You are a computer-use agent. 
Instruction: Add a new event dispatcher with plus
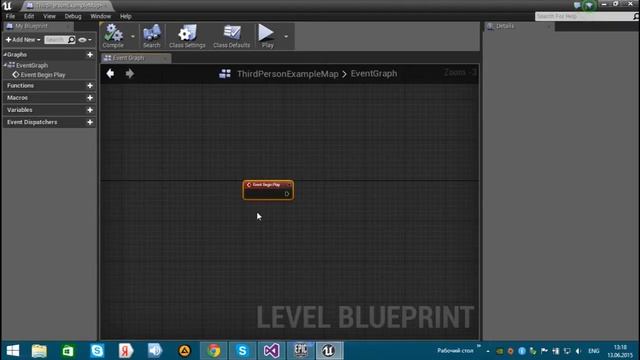click(90, 122)
